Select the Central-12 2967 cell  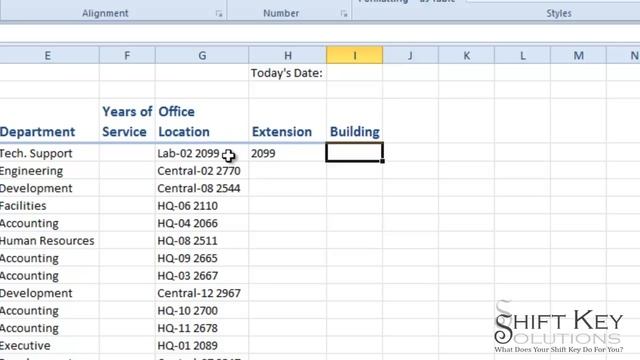click(202, 293)
